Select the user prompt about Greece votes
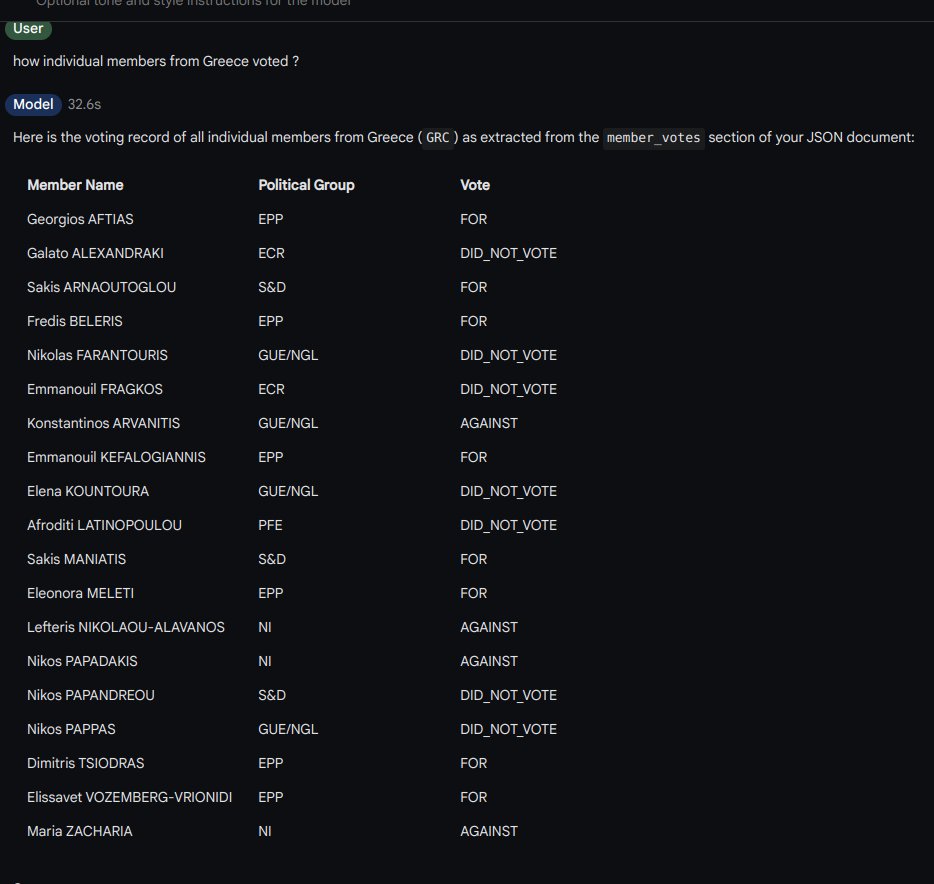The image size is (934, 884). [x=156, y=62]
